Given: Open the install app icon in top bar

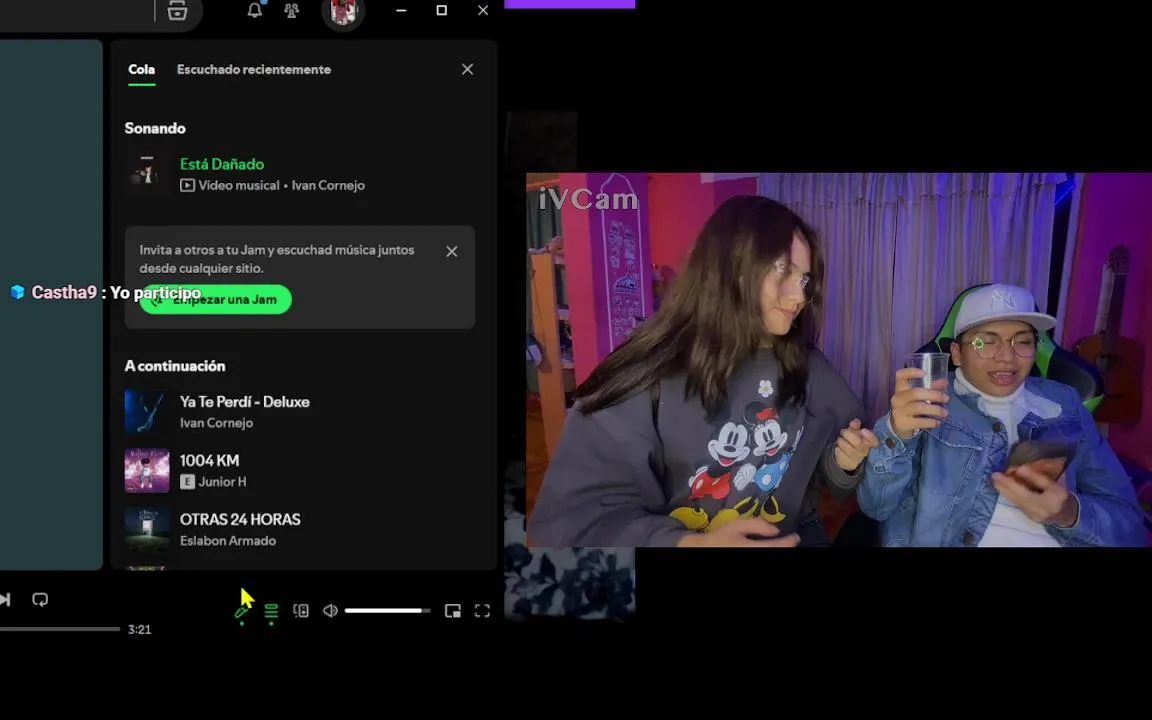Looking at the screenshot, I should click(177, 10).
